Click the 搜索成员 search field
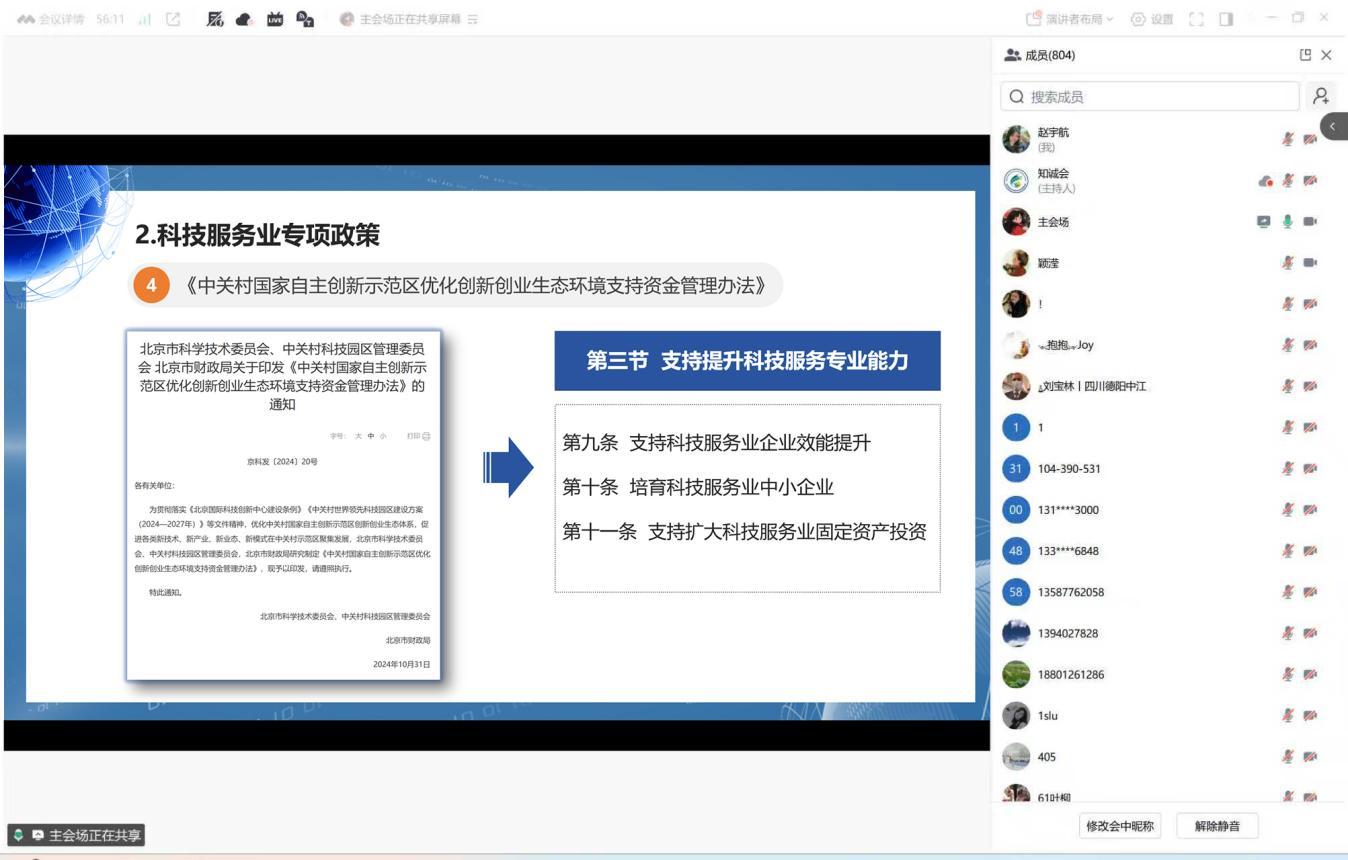 click(x=1150, y=96)
